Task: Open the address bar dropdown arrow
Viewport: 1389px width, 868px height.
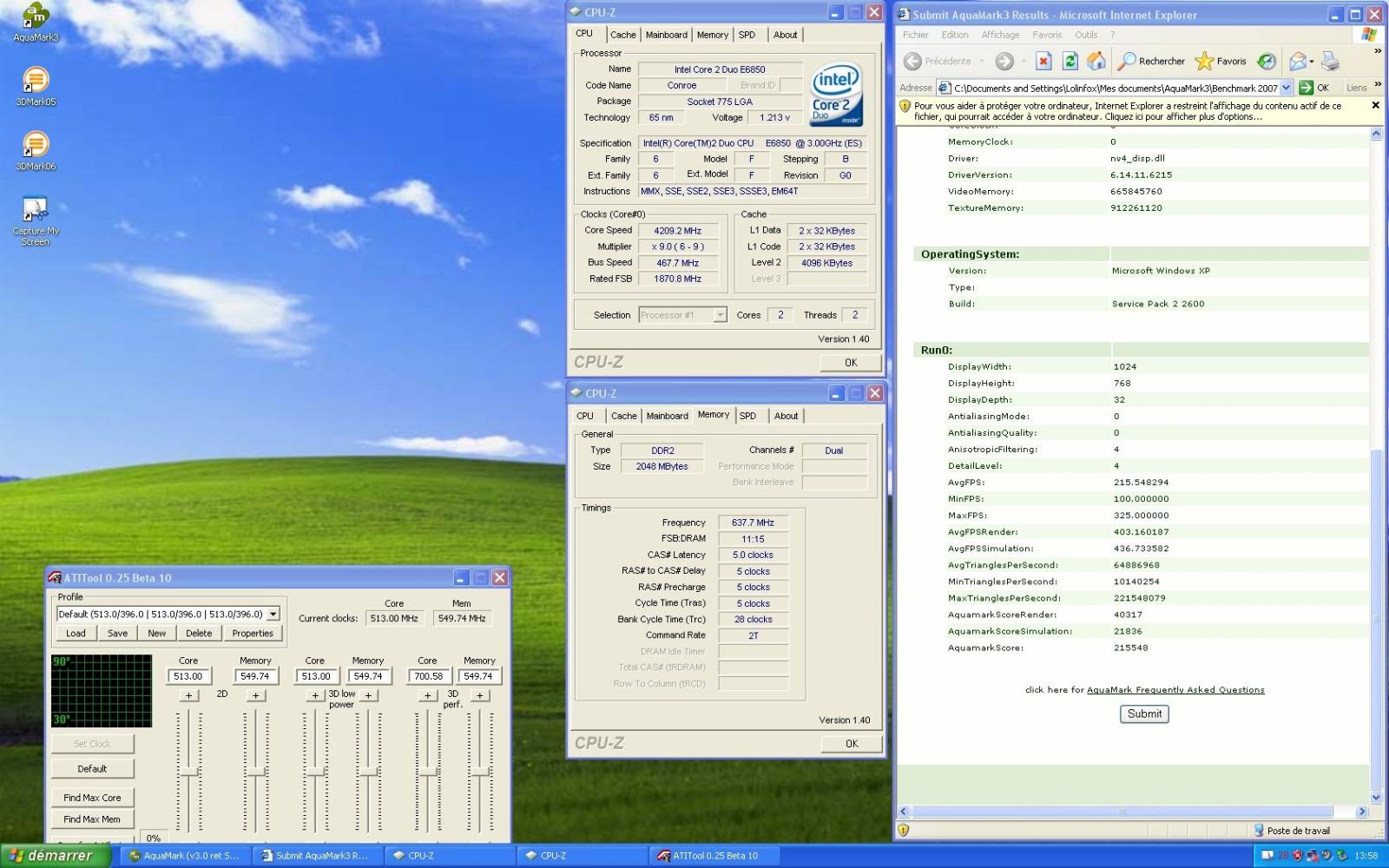Action: [x=1287, y=88]
